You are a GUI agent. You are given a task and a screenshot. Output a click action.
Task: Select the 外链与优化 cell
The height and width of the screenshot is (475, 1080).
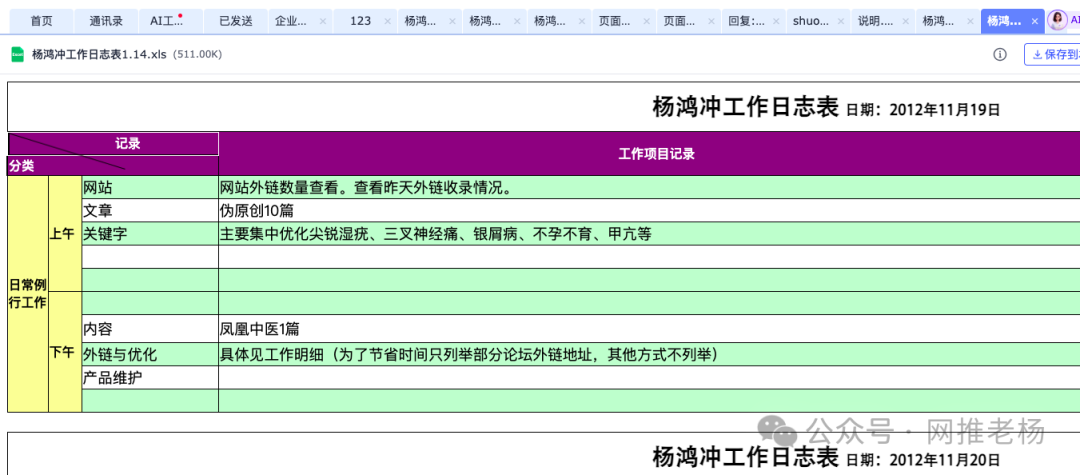pyautogui.click(x=150, y=354)
